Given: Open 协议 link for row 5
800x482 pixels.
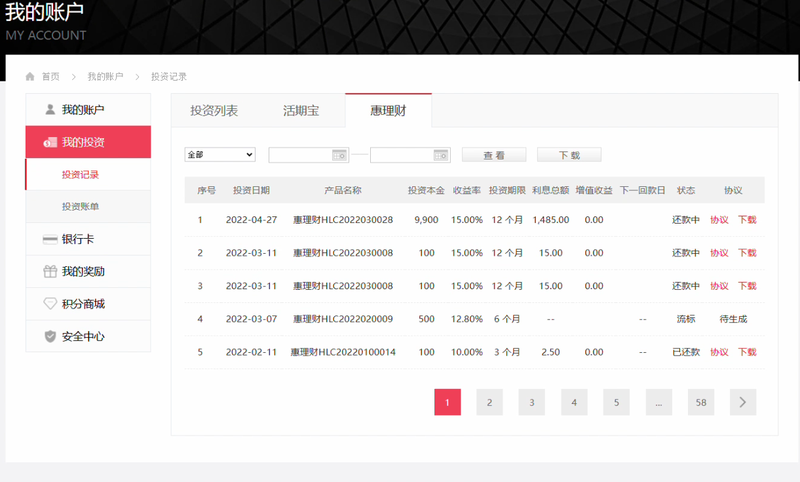Looking at the screenshot, I should 719,352.
